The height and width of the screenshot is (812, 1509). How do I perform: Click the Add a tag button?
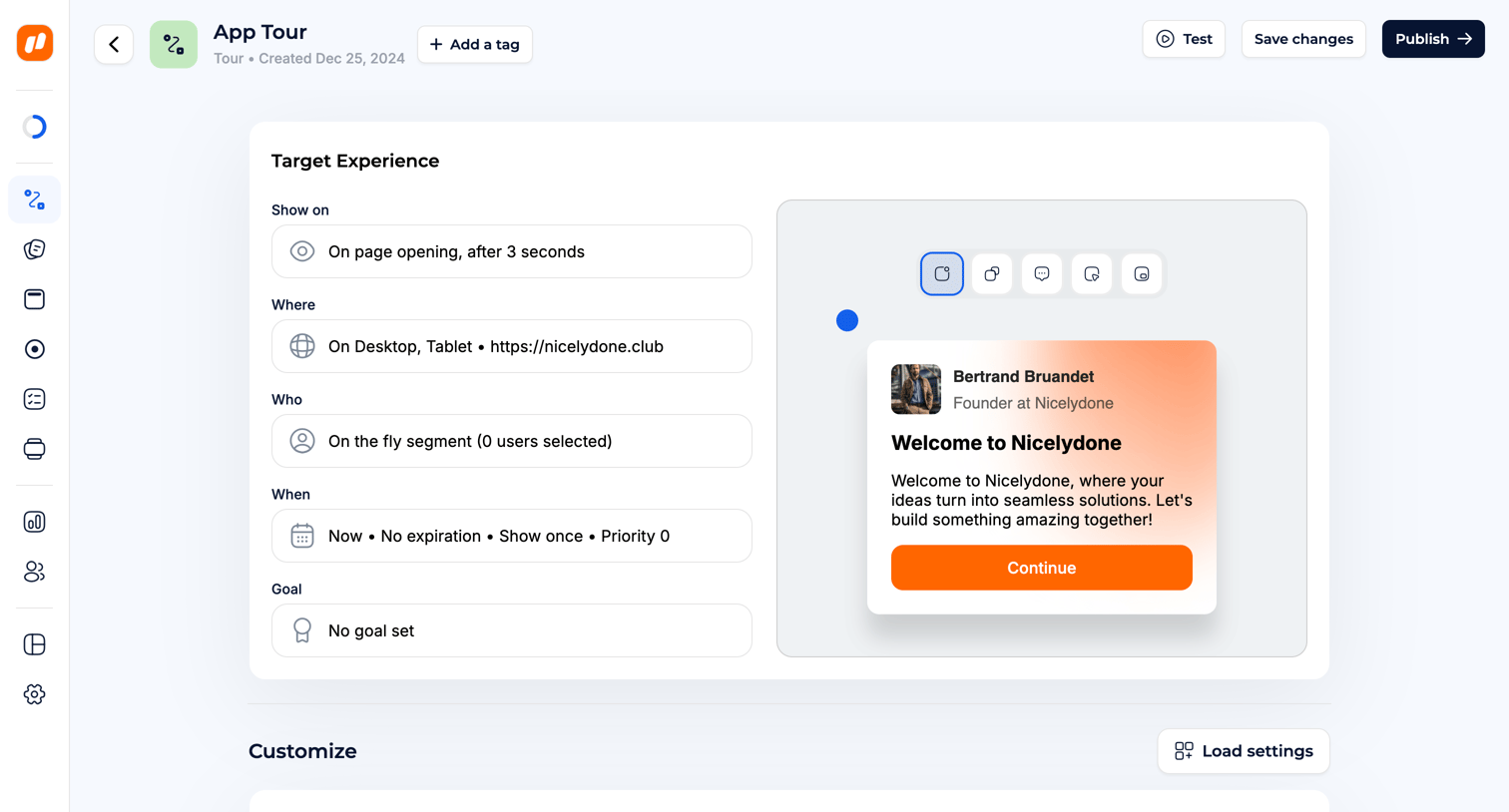pyautogui.click(x=475, y=44)
